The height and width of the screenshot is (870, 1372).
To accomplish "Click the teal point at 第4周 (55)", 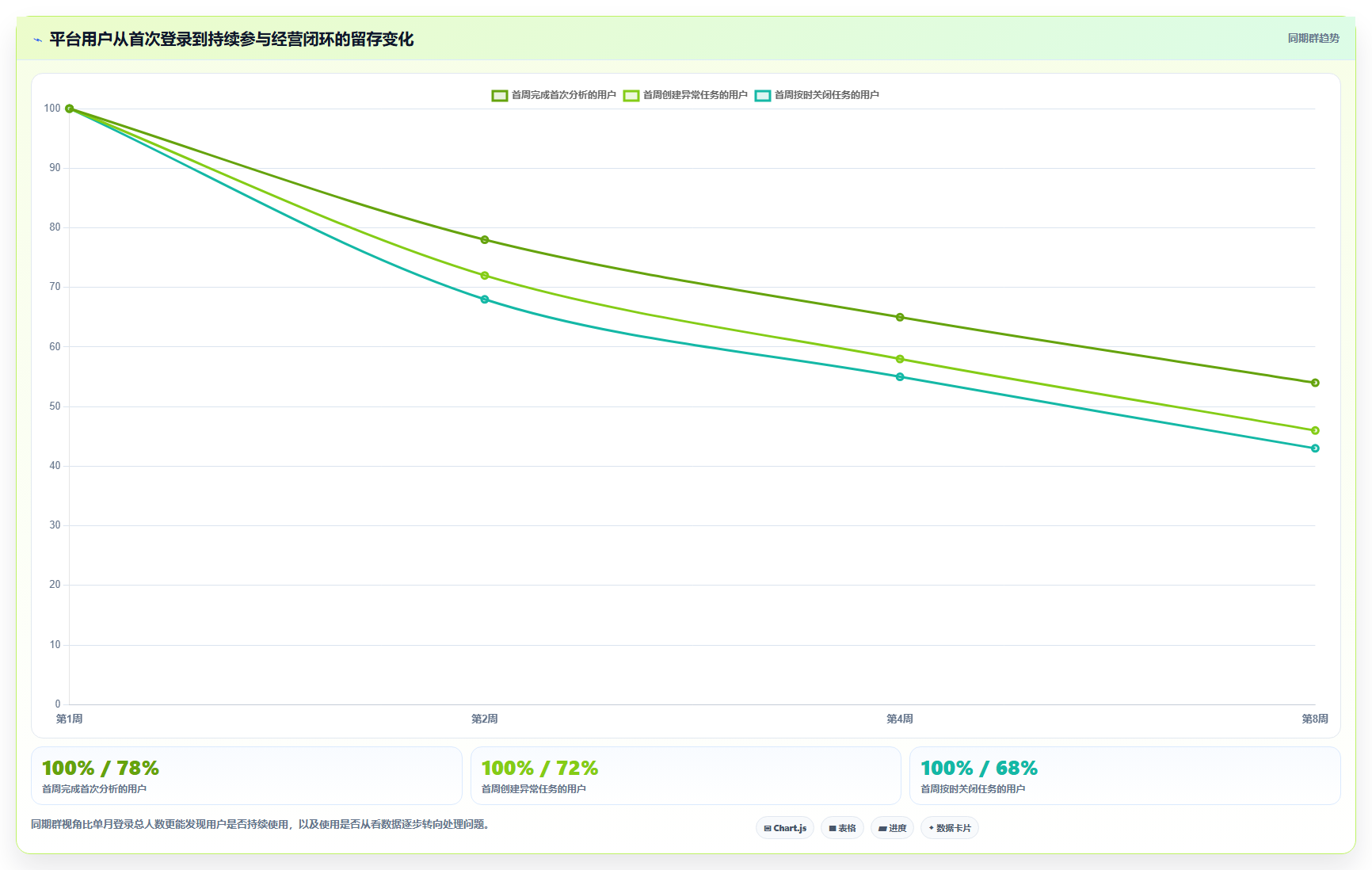I will click(x=900, y=376).
